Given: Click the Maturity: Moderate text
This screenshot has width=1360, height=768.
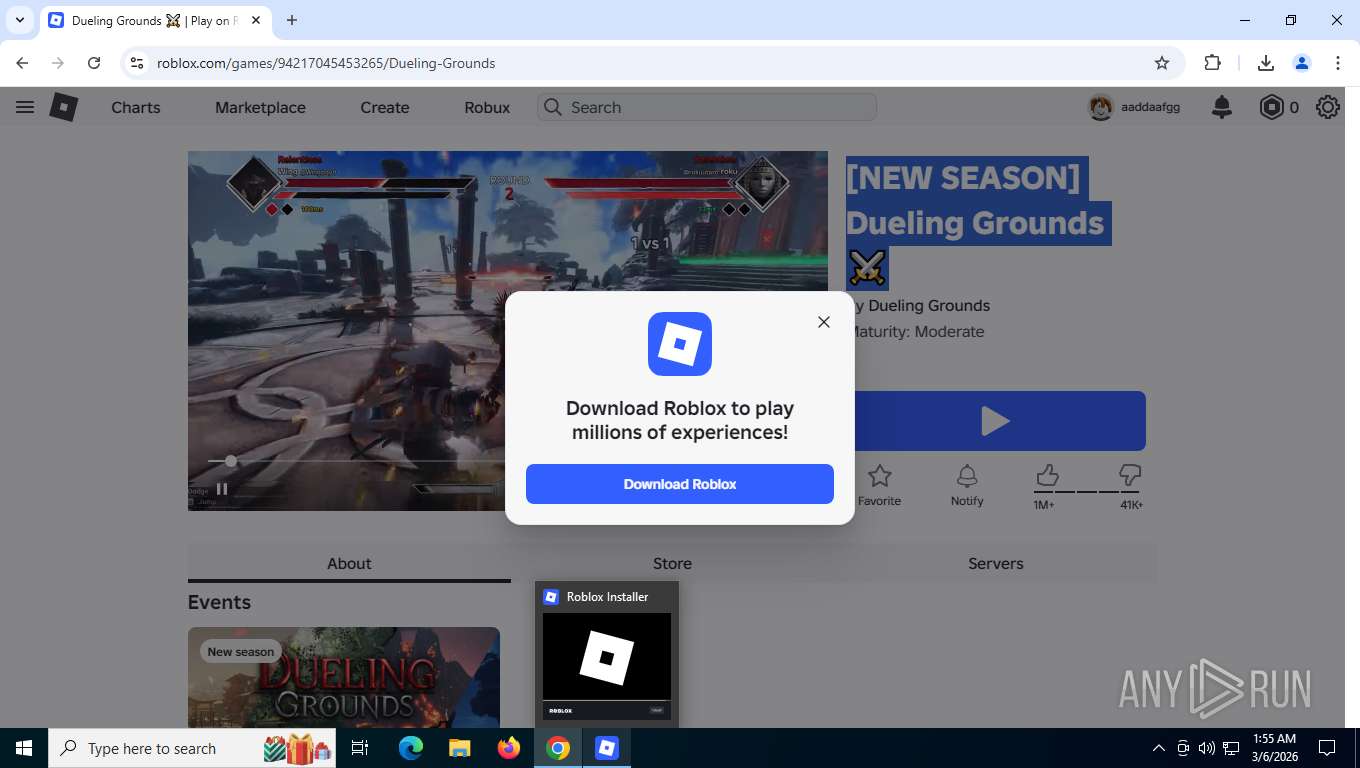Looking at the screenshot, I should [916, 332].
